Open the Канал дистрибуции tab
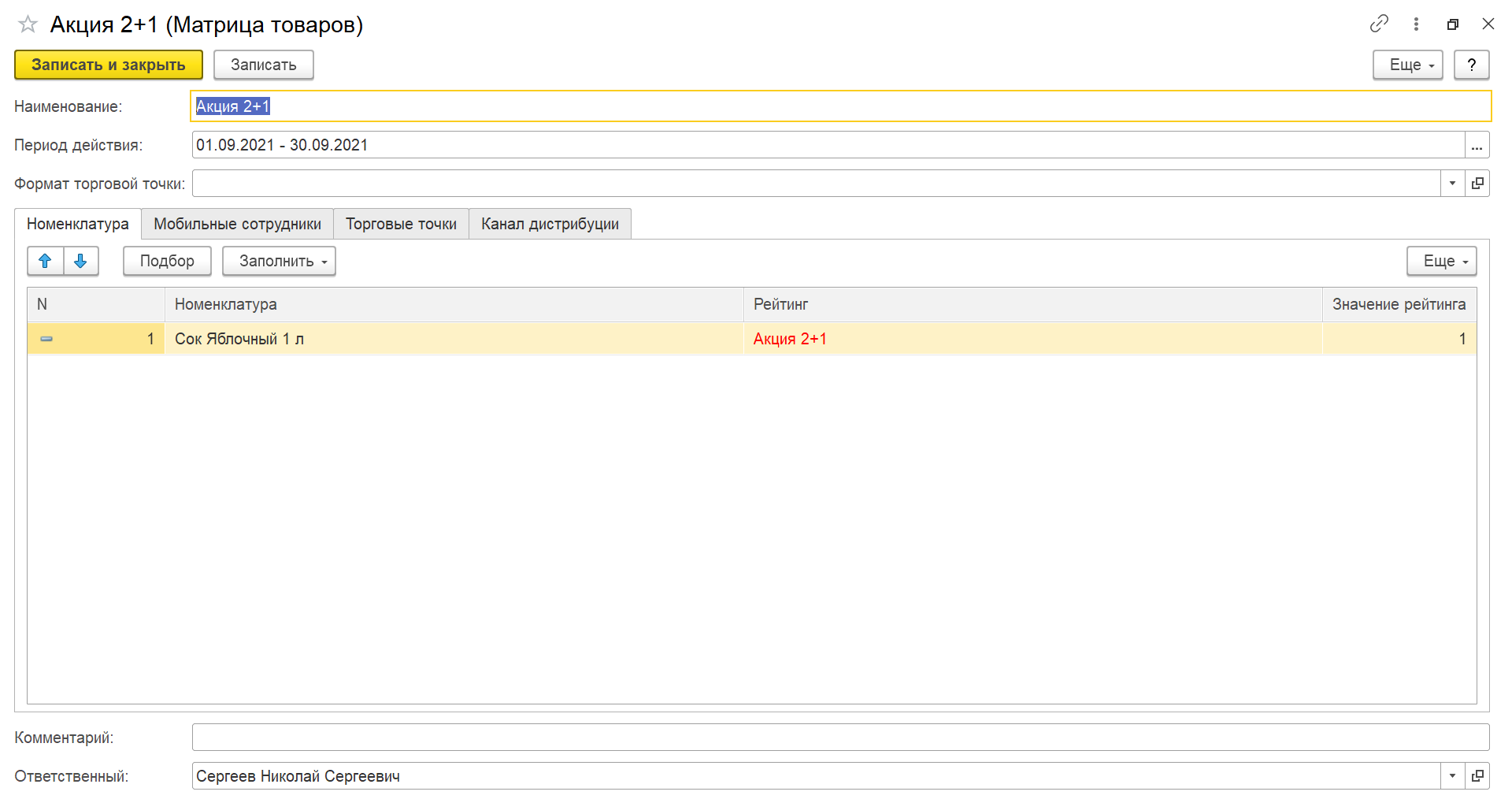This screenshot has height=799, width=1512. pos(550,224)
